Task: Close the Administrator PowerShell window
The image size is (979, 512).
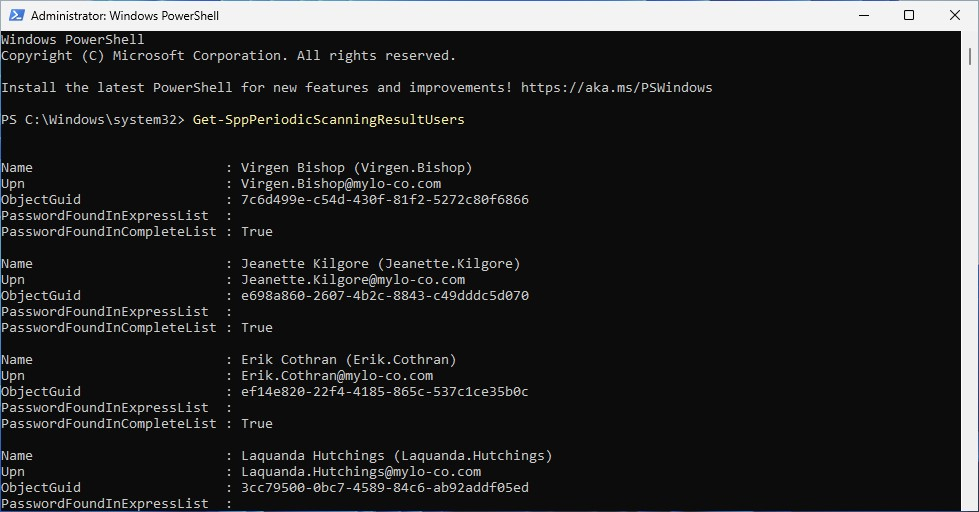Action: 955,15
